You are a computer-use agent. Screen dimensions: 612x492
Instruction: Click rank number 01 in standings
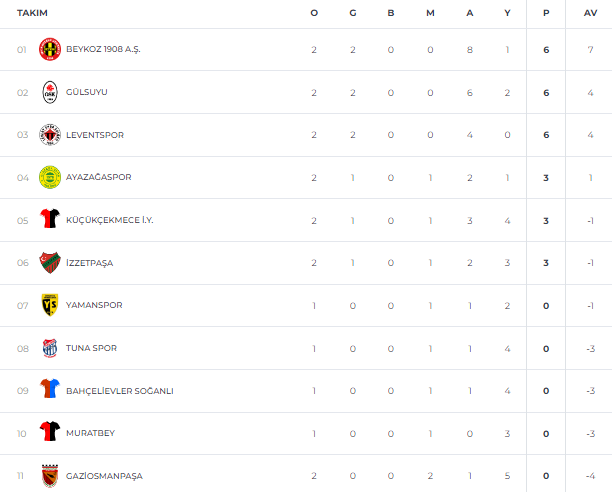(22, 49)
